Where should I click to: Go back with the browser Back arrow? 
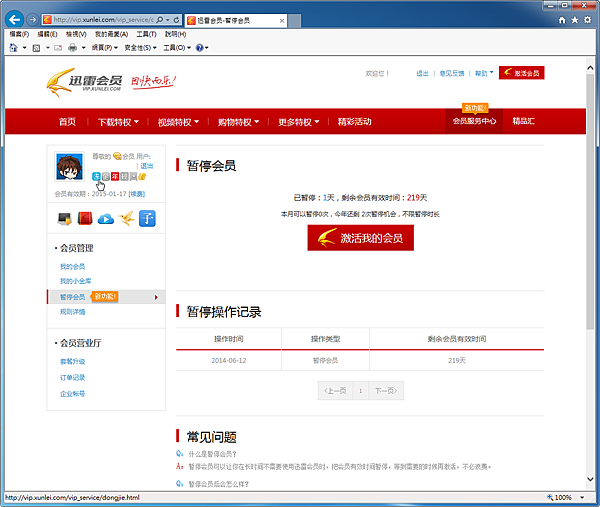15,19
